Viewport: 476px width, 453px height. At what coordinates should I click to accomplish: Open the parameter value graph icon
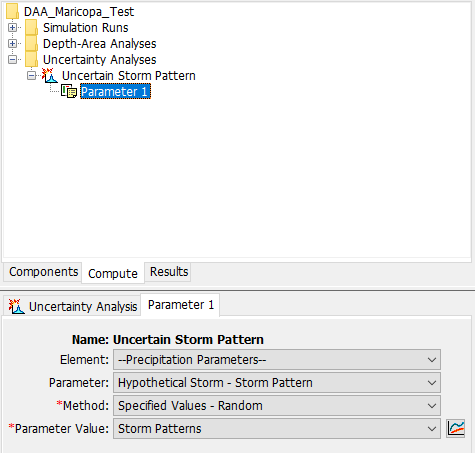tap(456, 428)
